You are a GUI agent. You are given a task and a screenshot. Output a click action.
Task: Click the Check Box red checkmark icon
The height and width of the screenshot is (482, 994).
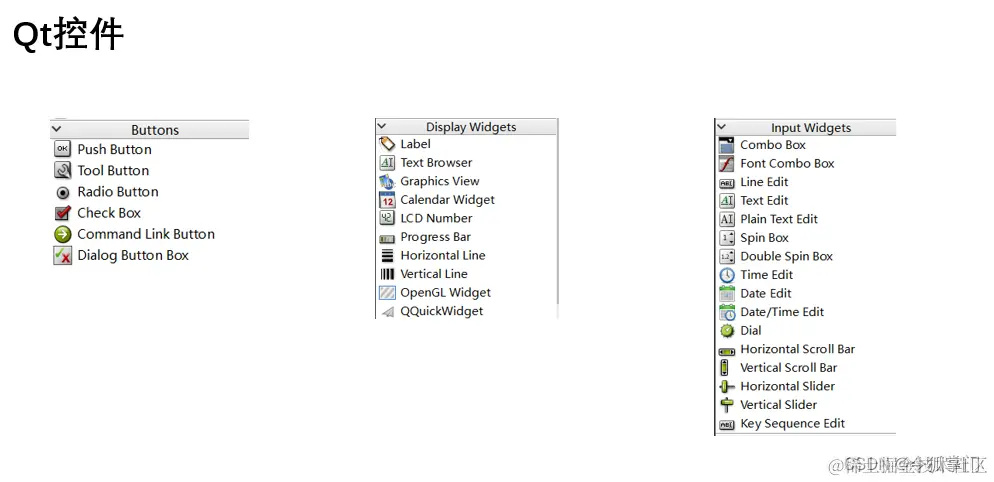(62, 213)
